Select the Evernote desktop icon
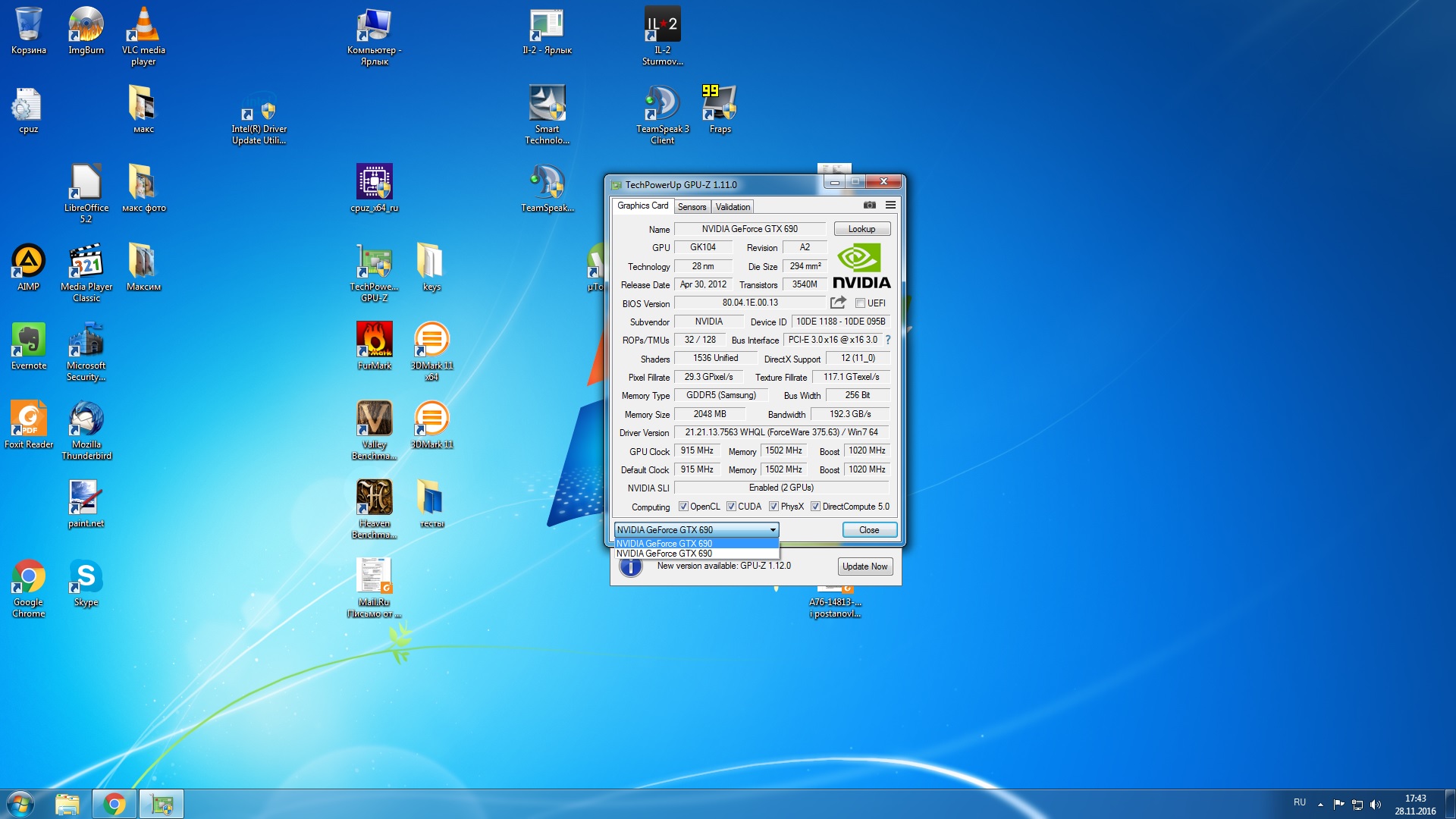 pos(28,346)
